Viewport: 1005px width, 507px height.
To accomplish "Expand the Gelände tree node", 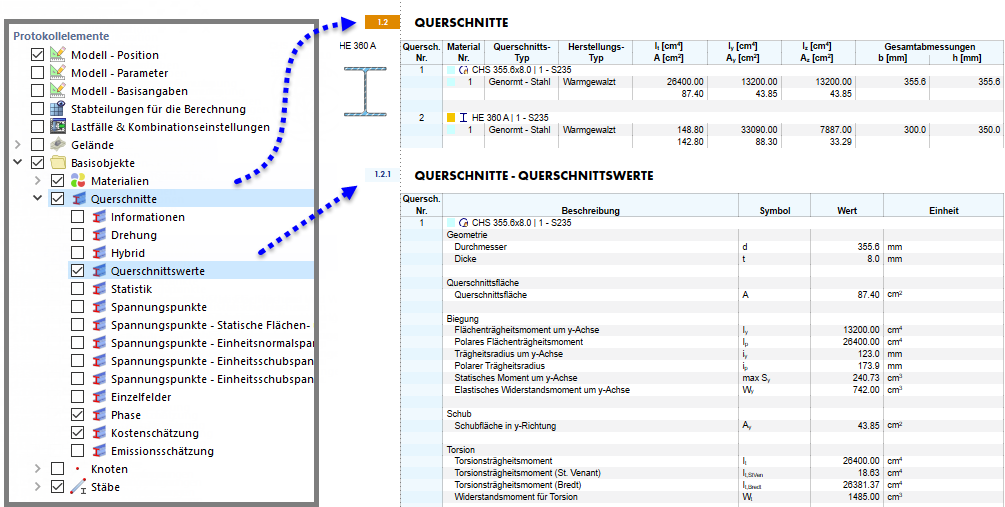I will pyautogui.click(x=18, y=145).
